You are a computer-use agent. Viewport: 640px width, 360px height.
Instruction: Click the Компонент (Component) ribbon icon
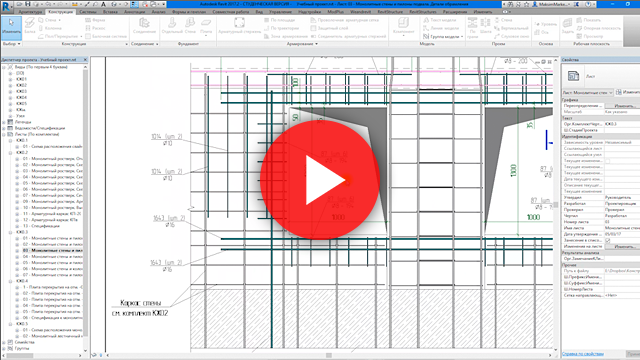coord(403,26)
